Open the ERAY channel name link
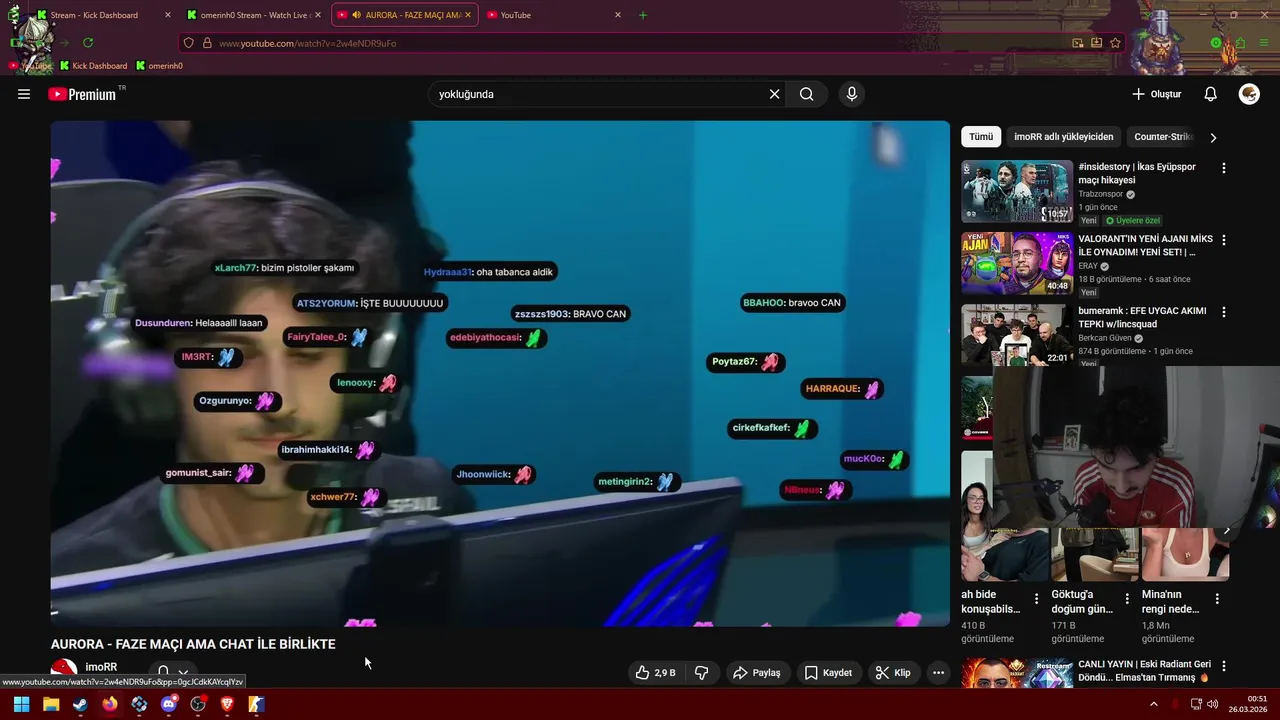 [1088, 266]
